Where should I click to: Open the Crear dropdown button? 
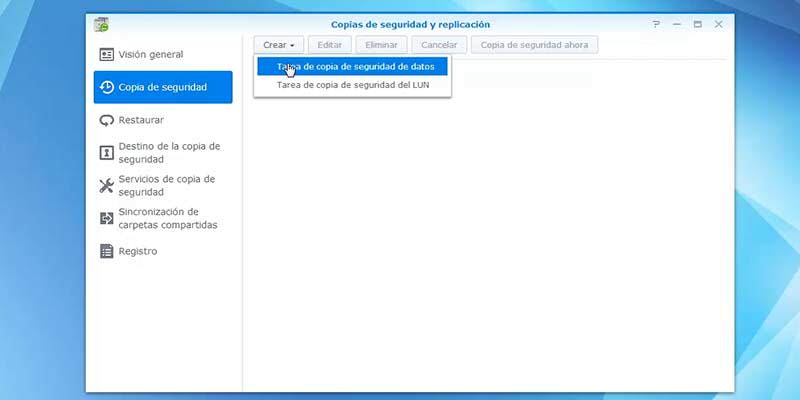coord(279,45)
